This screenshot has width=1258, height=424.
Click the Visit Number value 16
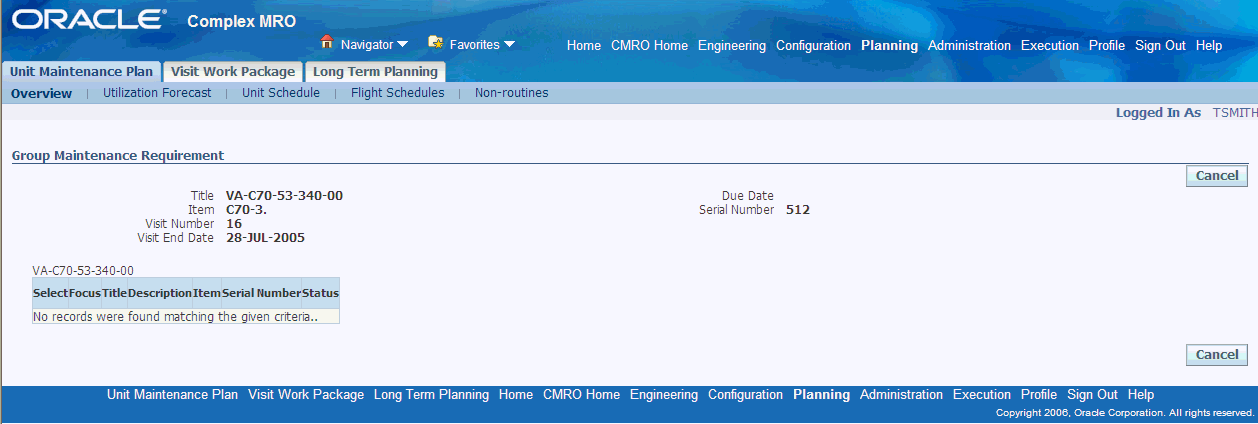point(234,224)
